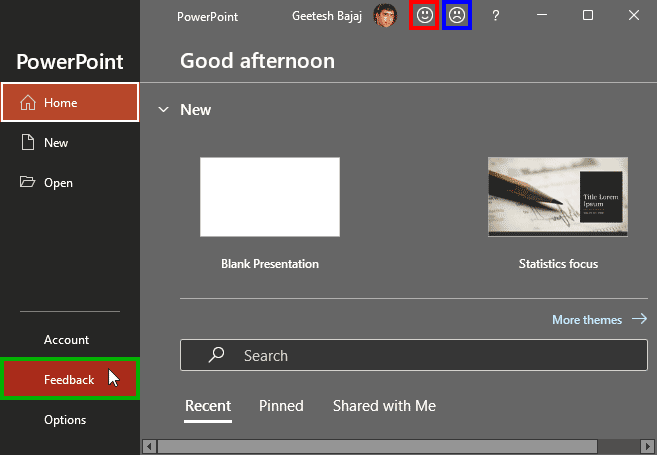The height and width of the screenshot is (455, 657).
Task: Click the horizontal scrollbar left arrow
Action: 150,446
